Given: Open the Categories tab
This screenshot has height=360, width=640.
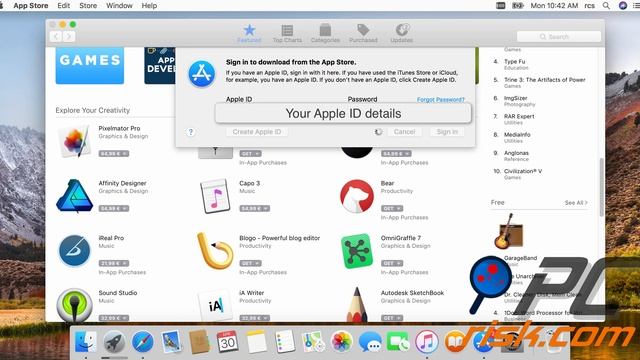Looking at the screenshot, I should 325,33.
